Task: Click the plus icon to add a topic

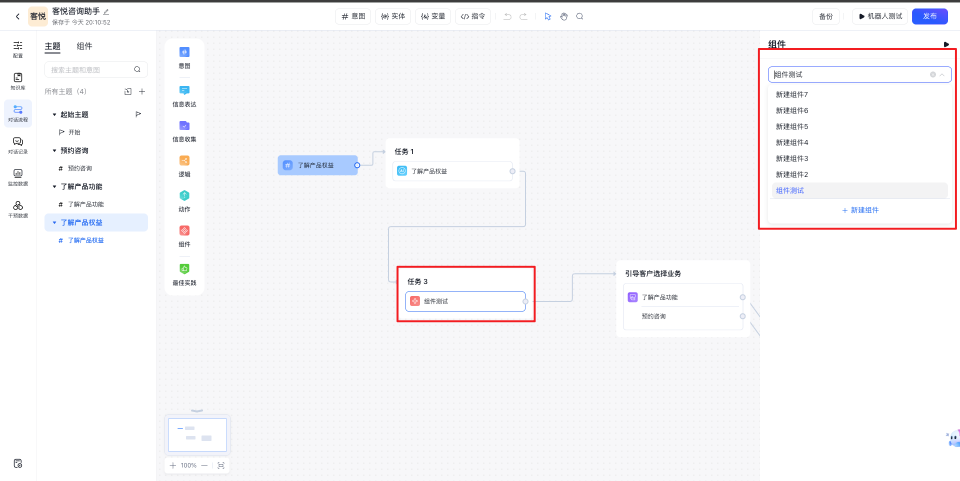Action: [x=142, y=91]
